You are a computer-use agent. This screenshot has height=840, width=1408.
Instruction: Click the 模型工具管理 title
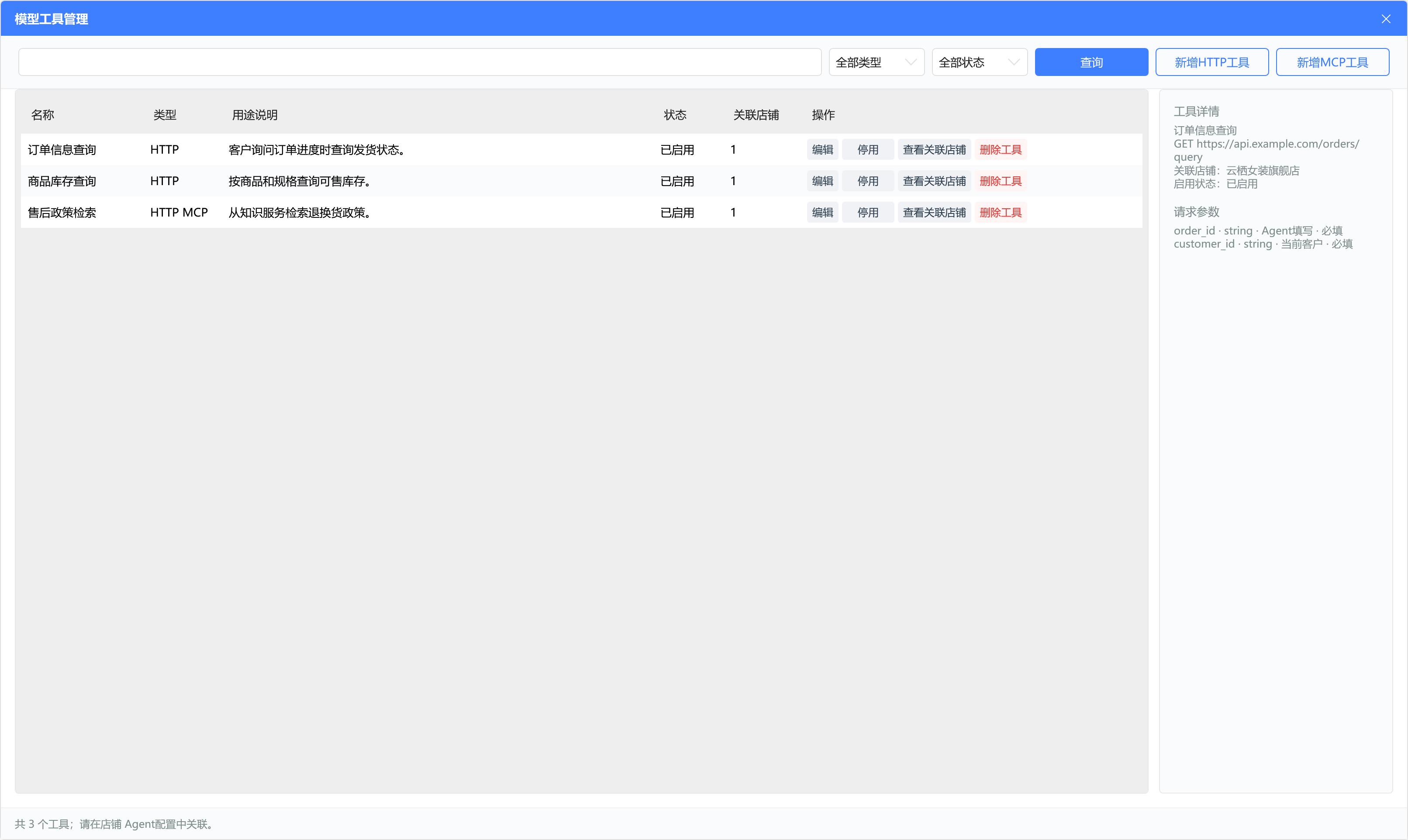[x=51, y=19]
